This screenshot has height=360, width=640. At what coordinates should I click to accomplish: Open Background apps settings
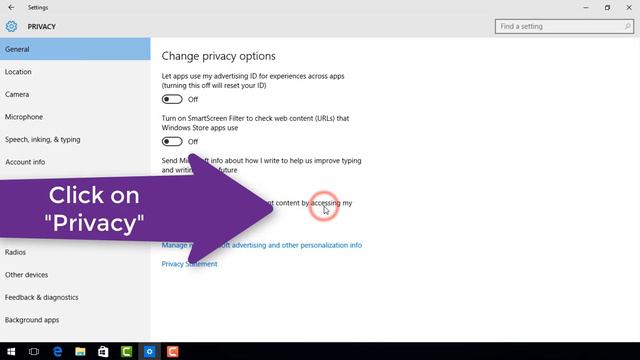click(75, 320)
